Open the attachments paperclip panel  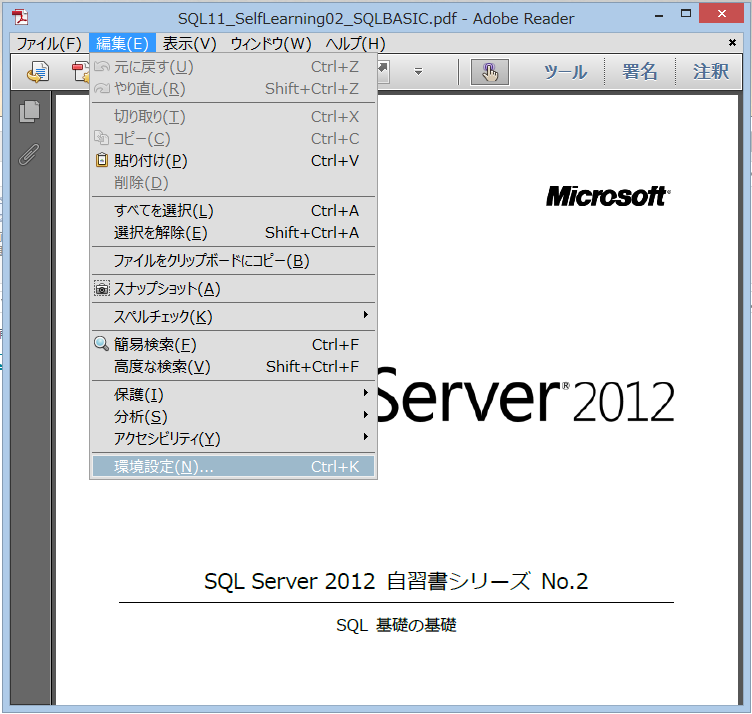tap(30, 154)
